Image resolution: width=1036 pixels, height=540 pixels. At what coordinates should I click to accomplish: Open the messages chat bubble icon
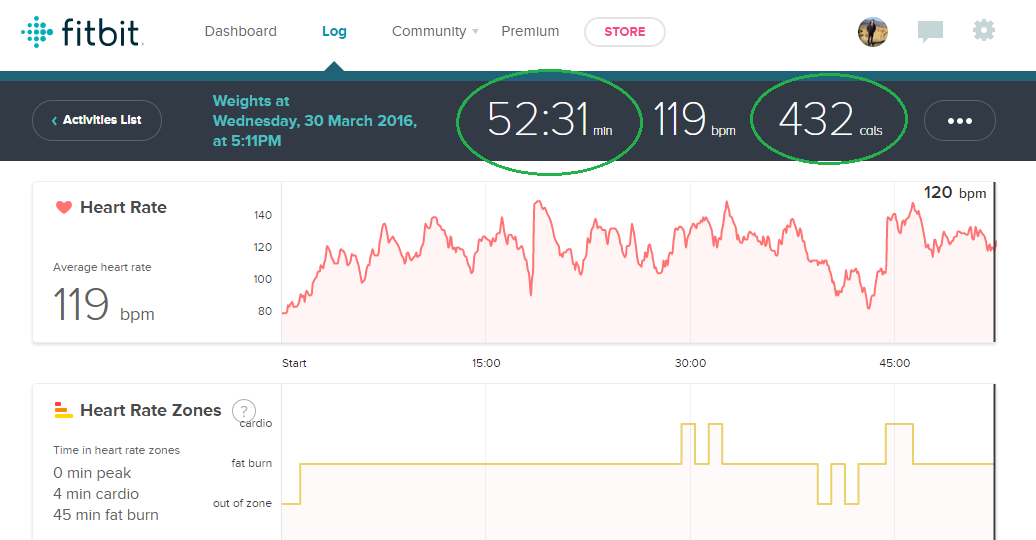pos(930,31)
